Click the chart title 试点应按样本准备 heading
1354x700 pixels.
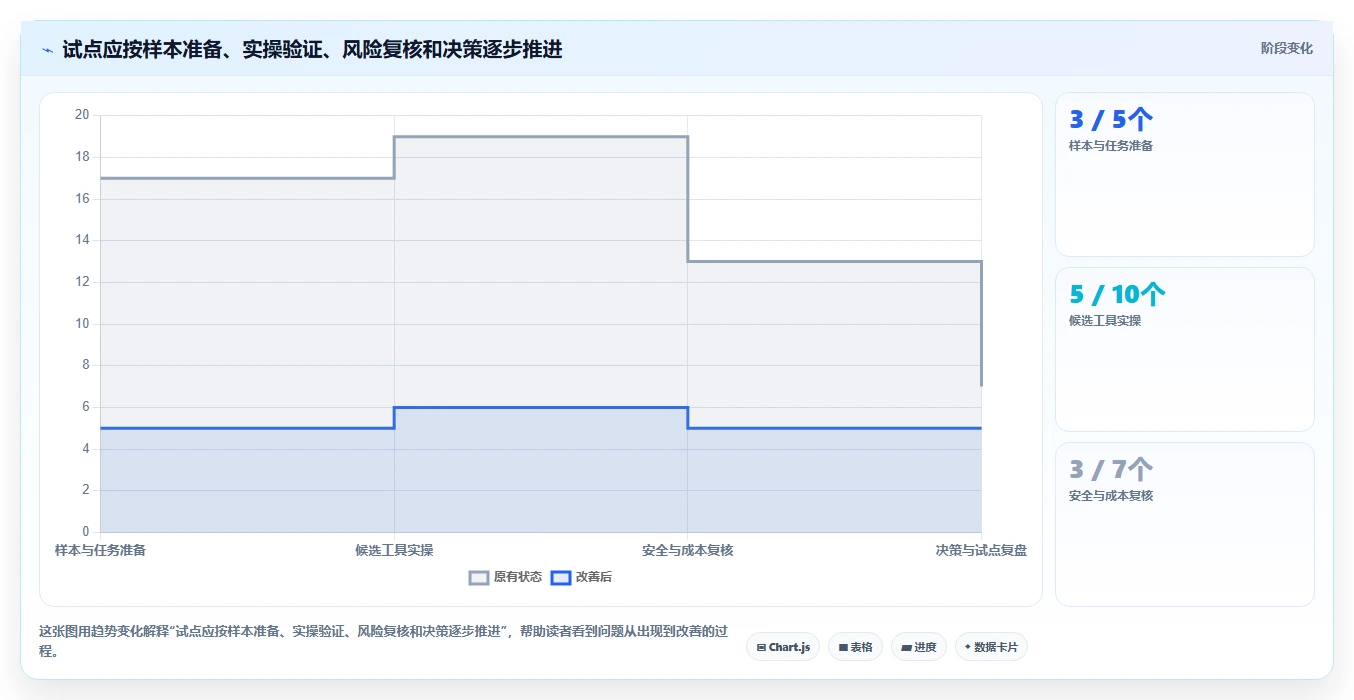[x=312, y=49]
